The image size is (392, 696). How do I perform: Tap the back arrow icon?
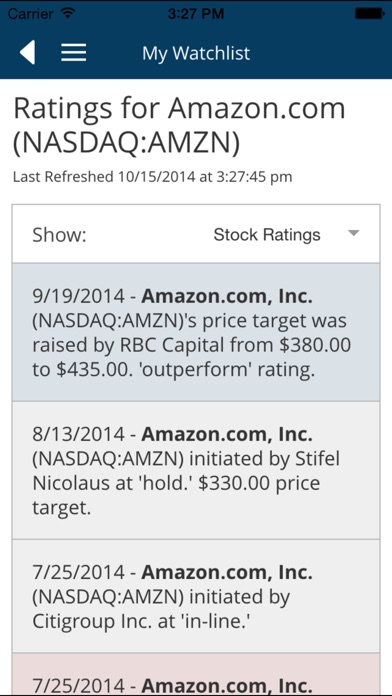(27, 53)
